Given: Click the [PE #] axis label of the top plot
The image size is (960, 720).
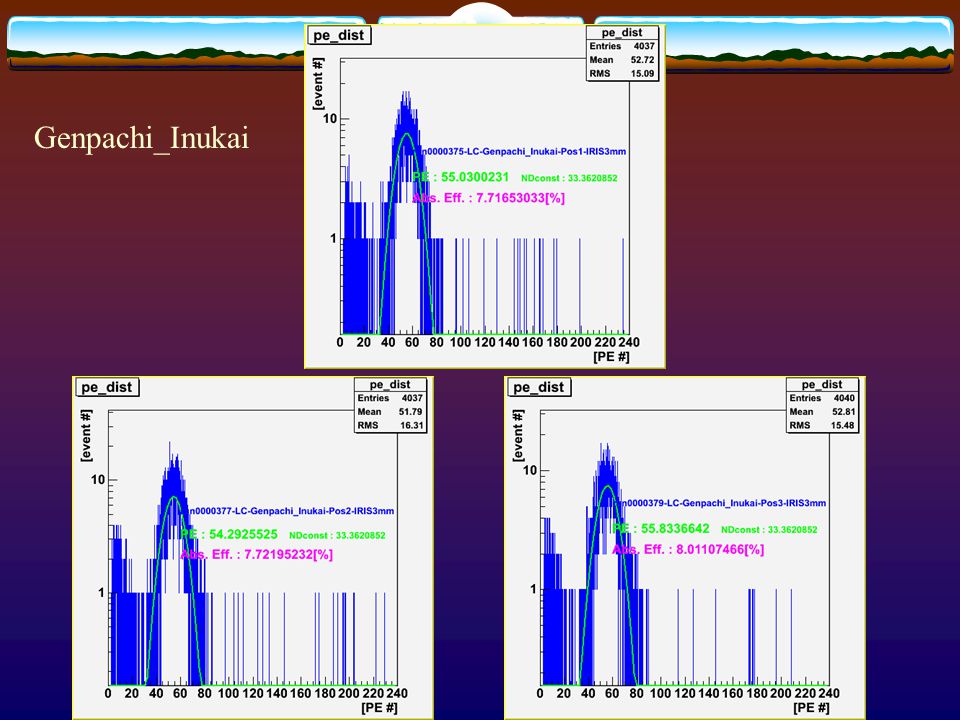Looking at the screenshot, I should [x=611, y=356].
